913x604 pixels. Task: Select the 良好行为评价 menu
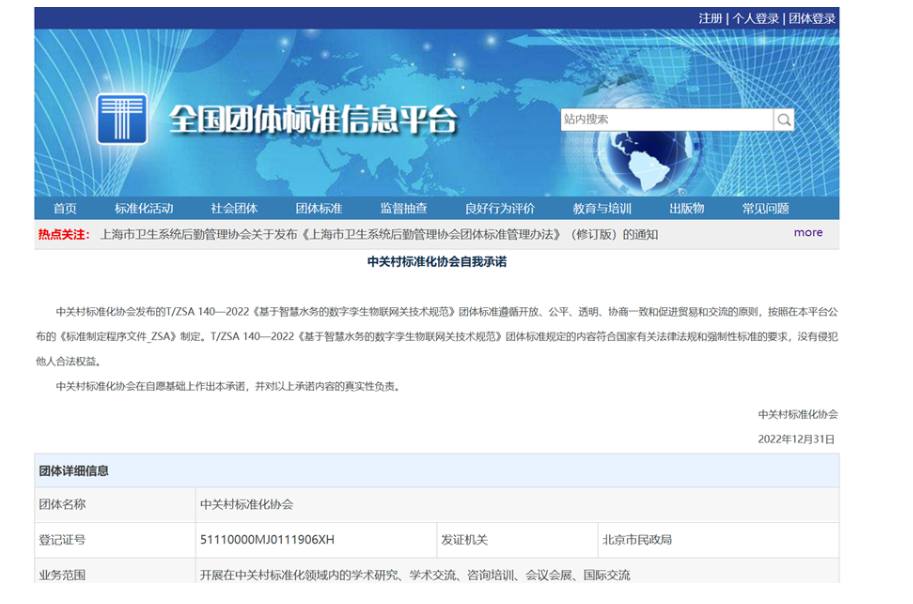(499, 208)
